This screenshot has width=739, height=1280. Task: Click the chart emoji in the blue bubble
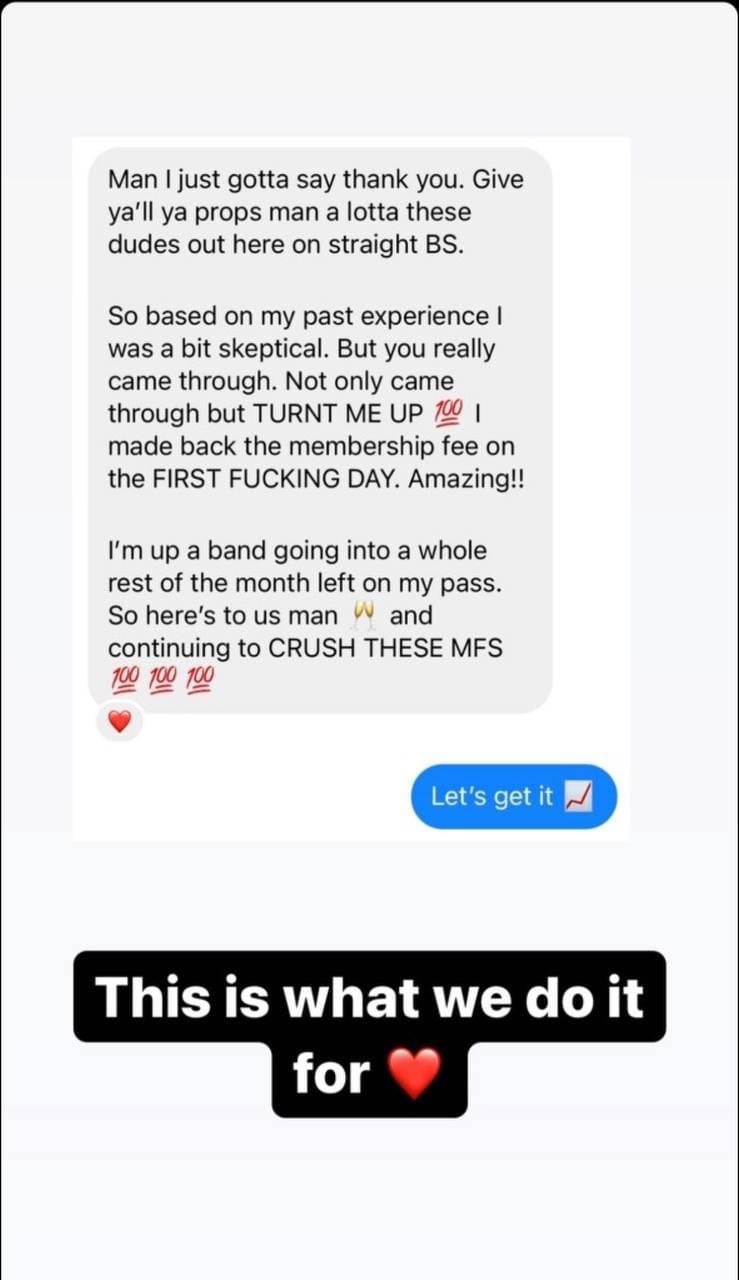[x=579, y=796]
